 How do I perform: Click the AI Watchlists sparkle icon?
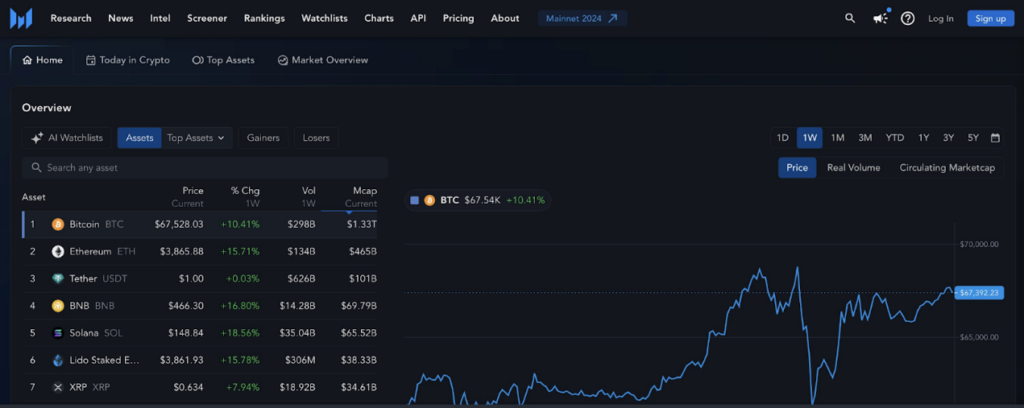(x=38, y=138)
